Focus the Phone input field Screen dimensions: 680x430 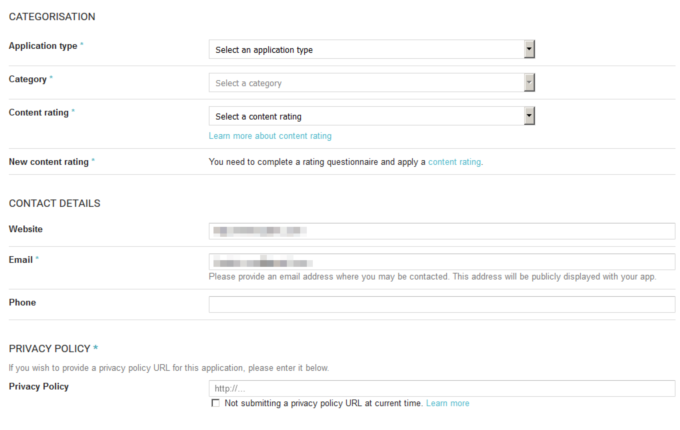(442, 304)
